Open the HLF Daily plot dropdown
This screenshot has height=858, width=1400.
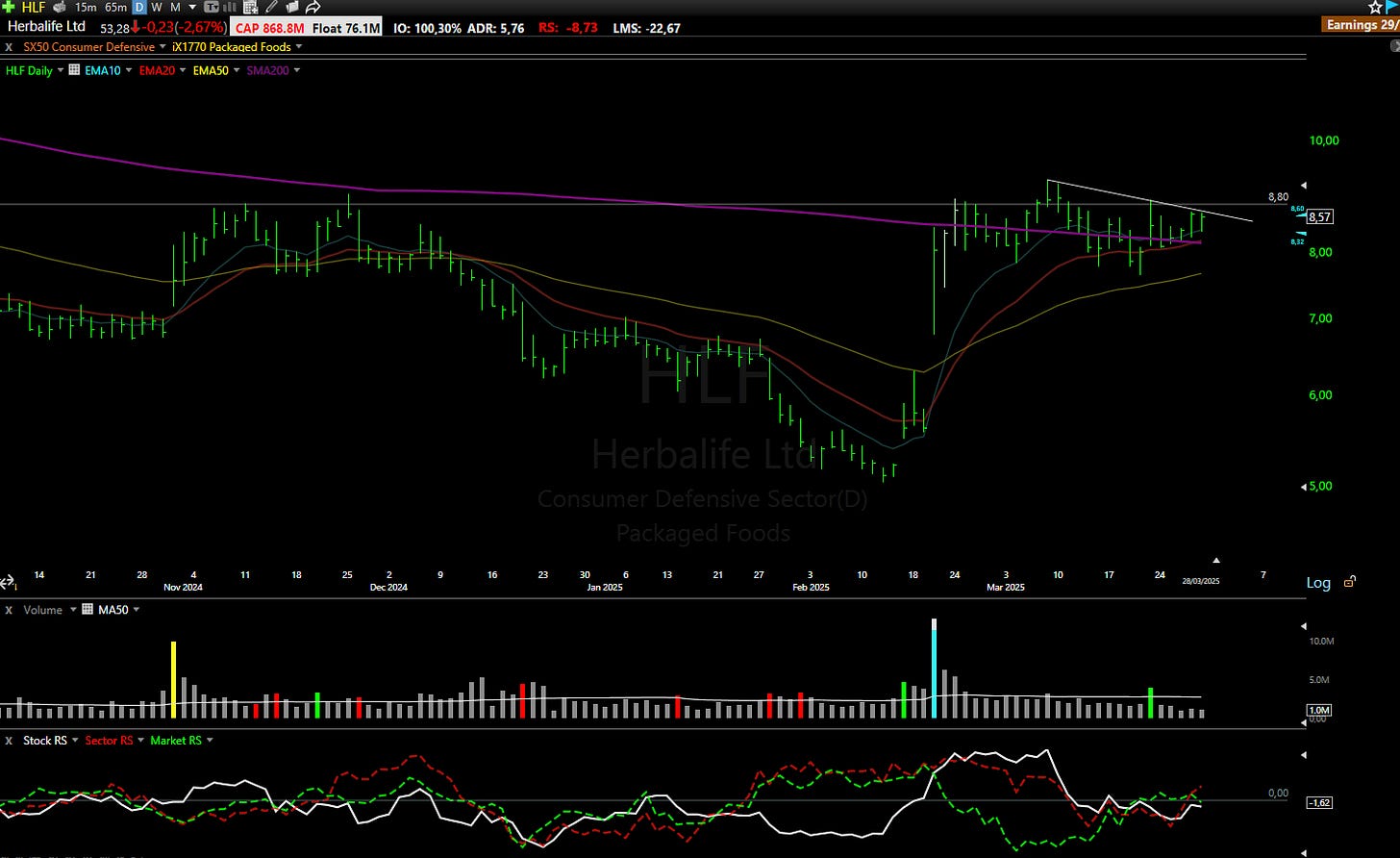point(61,70)
